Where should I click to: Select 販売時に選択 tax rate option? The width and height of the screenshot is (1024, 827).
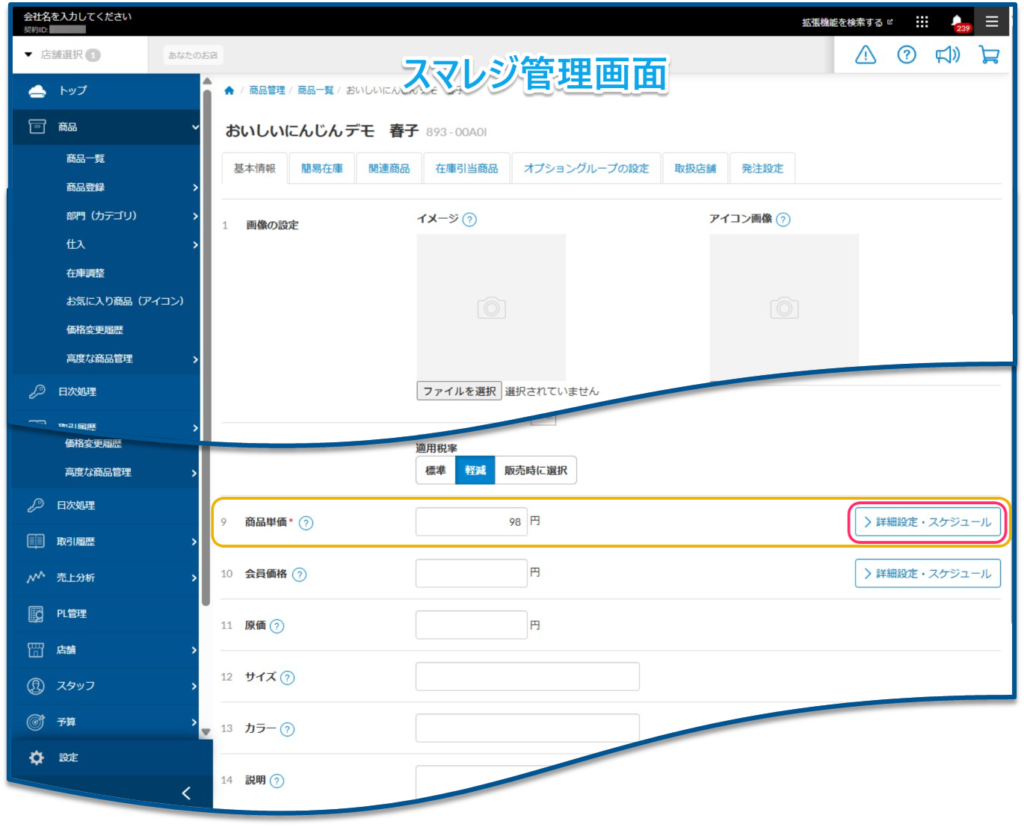coord(535,470)
